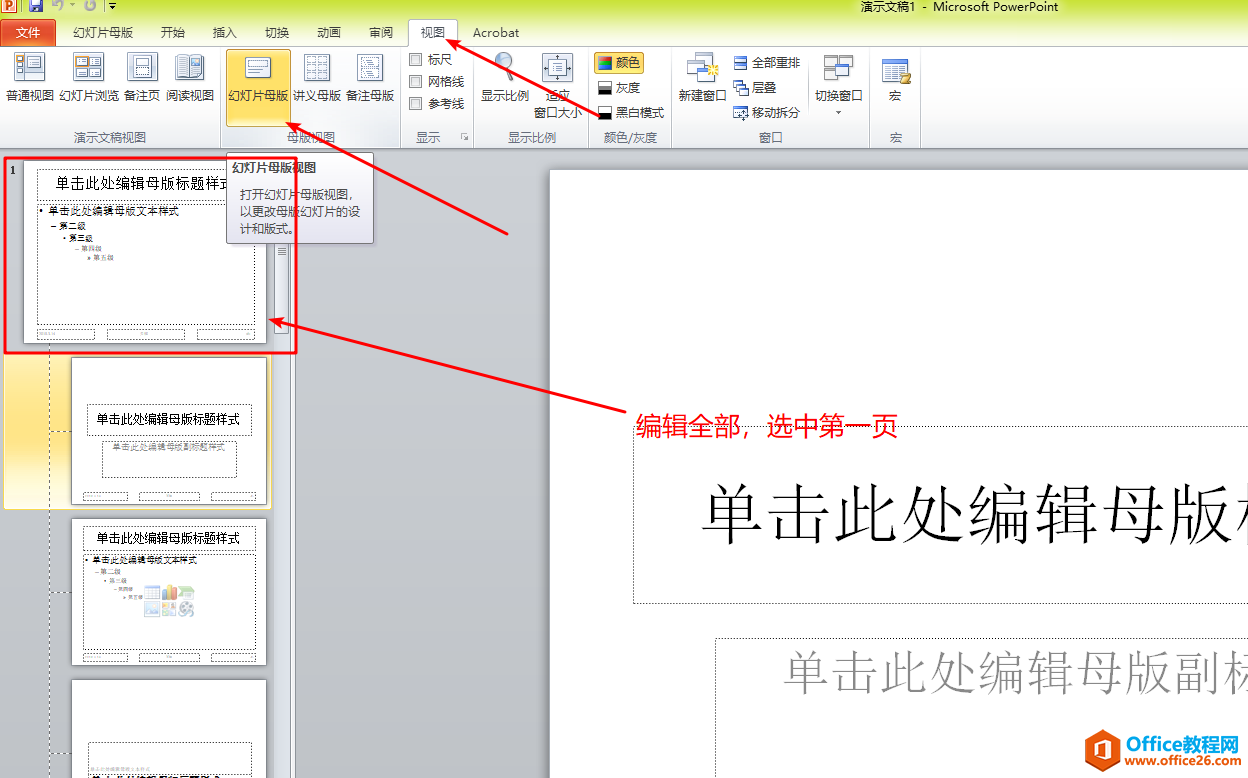Select 灰度 grayscale mode
This screenshot has width=1248, height=778.
pos(619,88)
